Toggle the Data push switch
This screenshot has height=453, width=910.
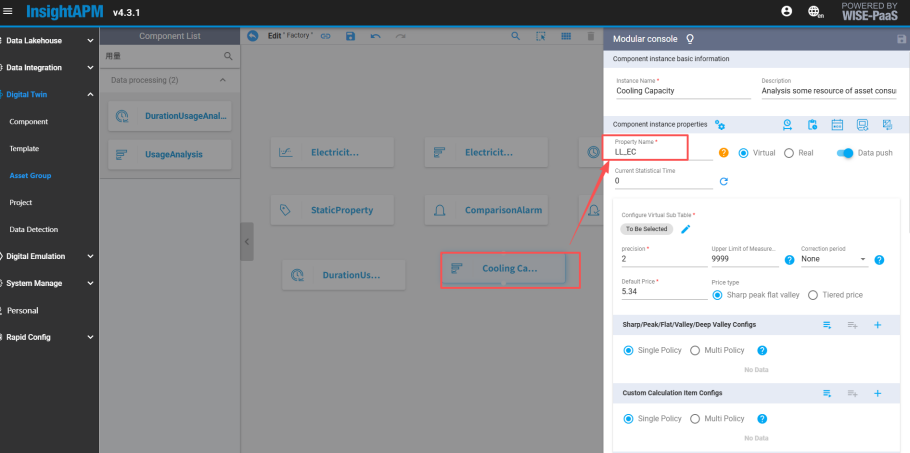[x=846, y=153]
